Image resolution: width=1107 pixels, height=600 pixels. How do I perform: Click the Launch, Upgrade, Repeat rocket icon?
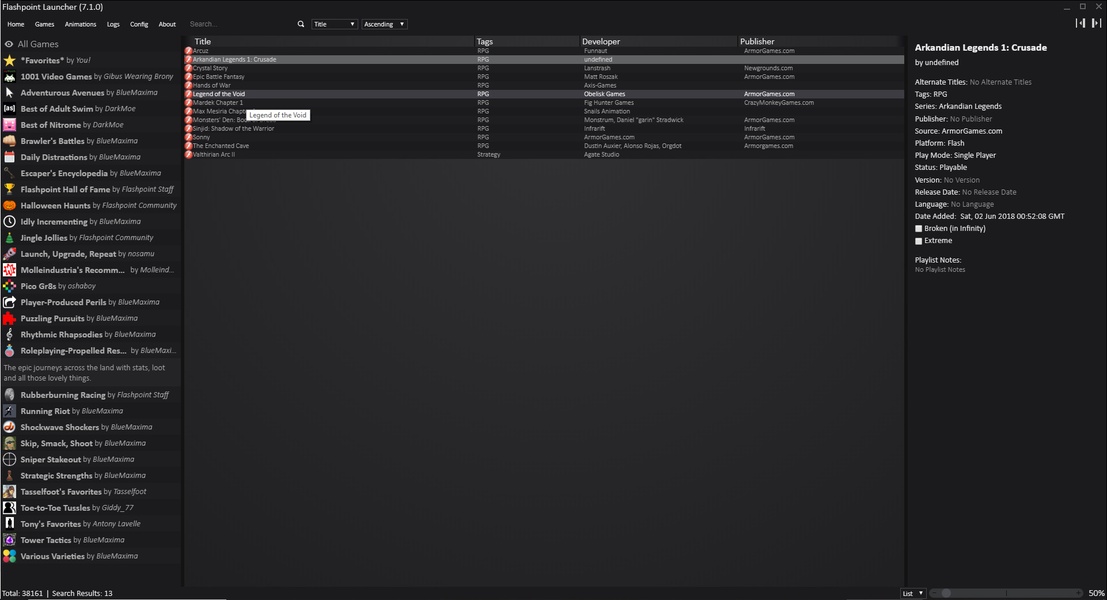click(x=9, y=254)
